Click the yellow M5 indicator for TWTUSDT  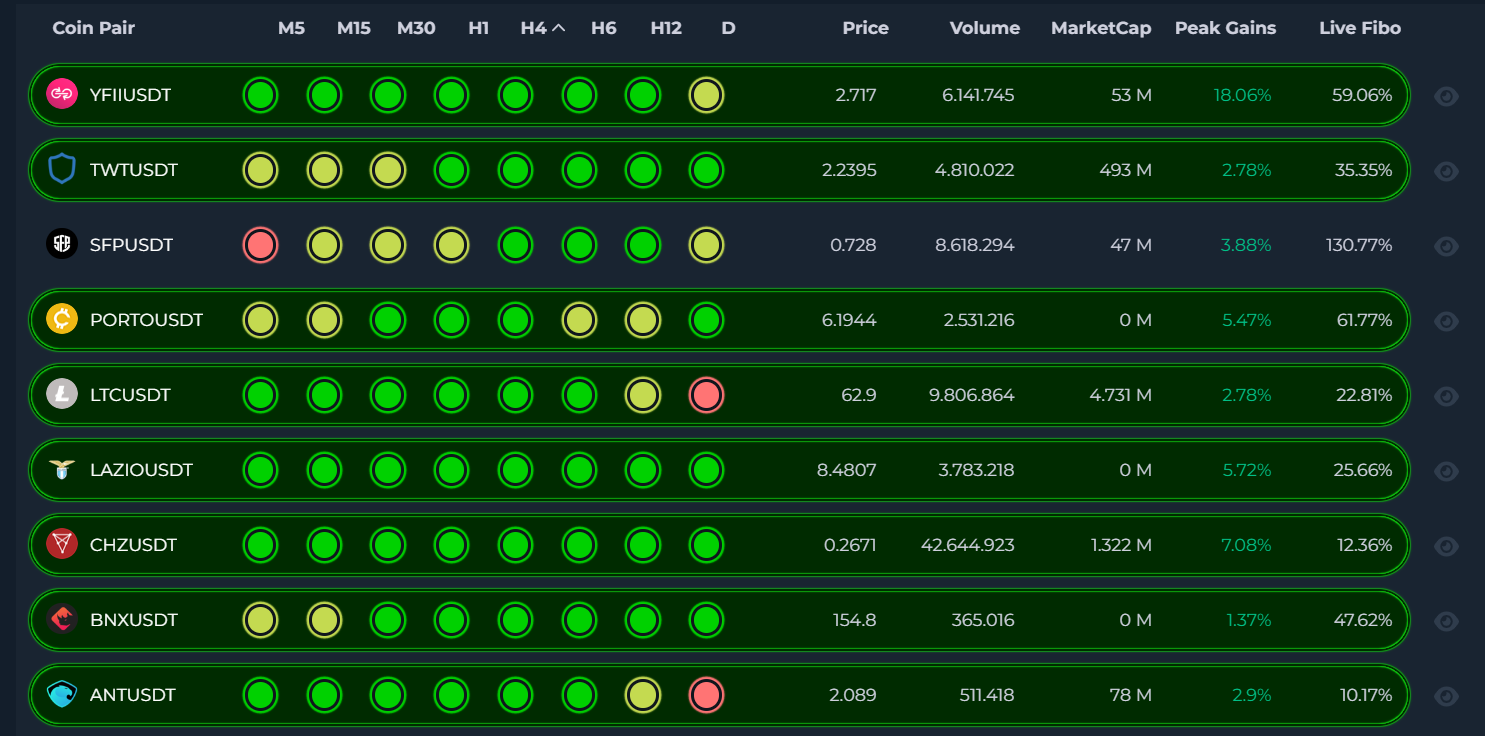pyautogui.click(x=260, y=170)
